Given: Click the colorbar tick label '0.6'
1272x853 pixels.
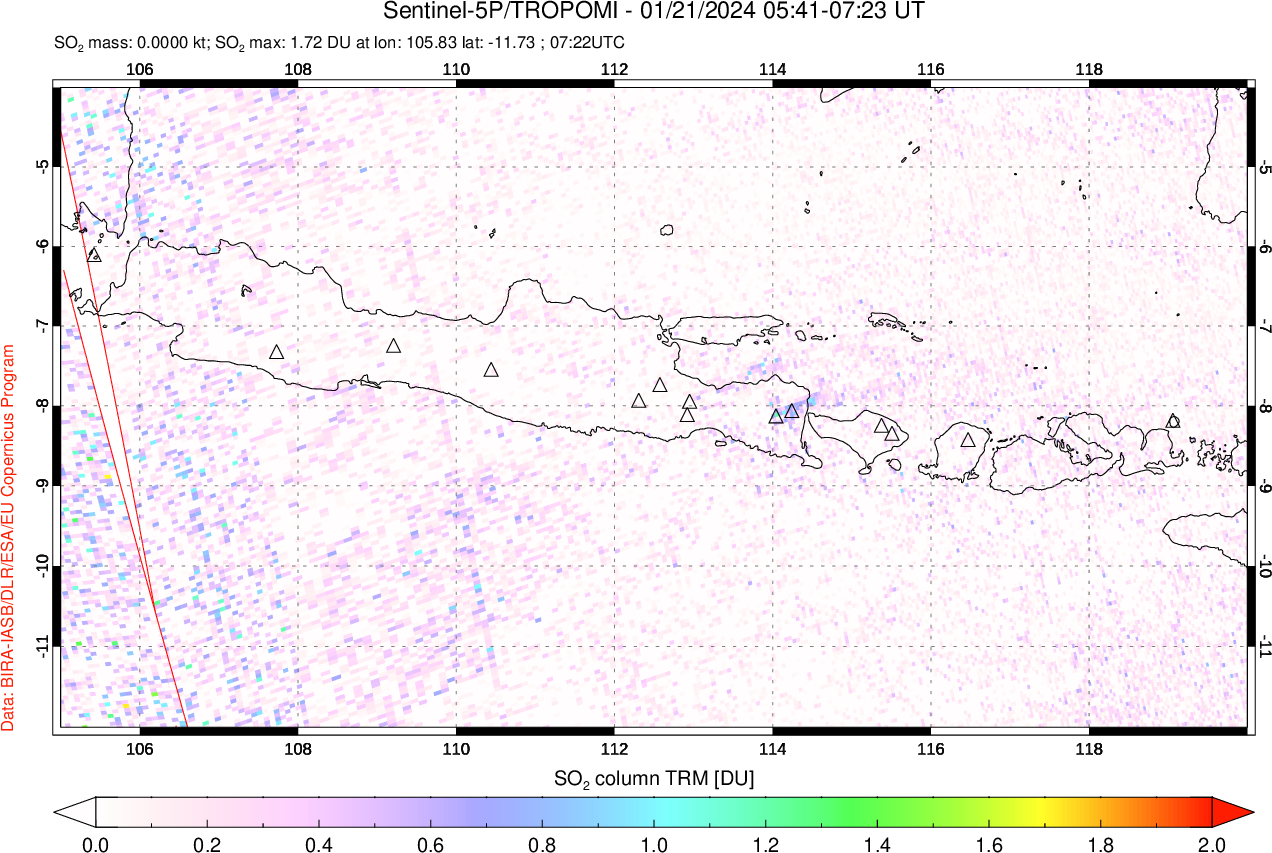Looking at the screenshot, I should 431,843.
